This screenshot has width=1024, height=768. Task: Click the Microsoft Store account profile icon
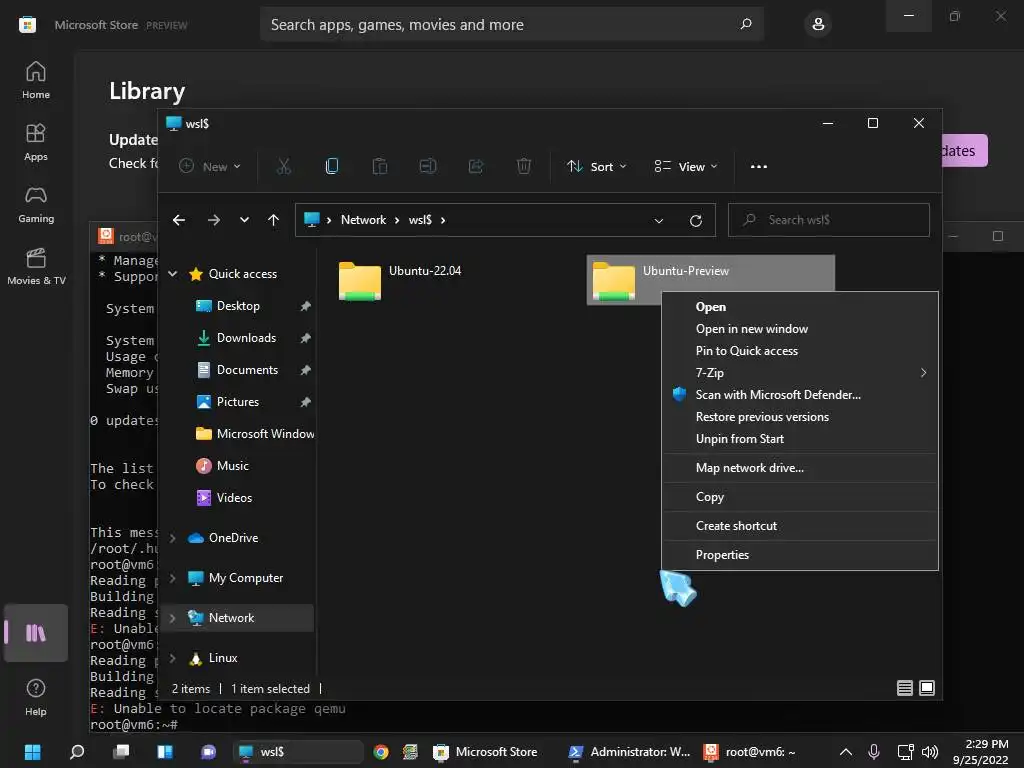818,25
